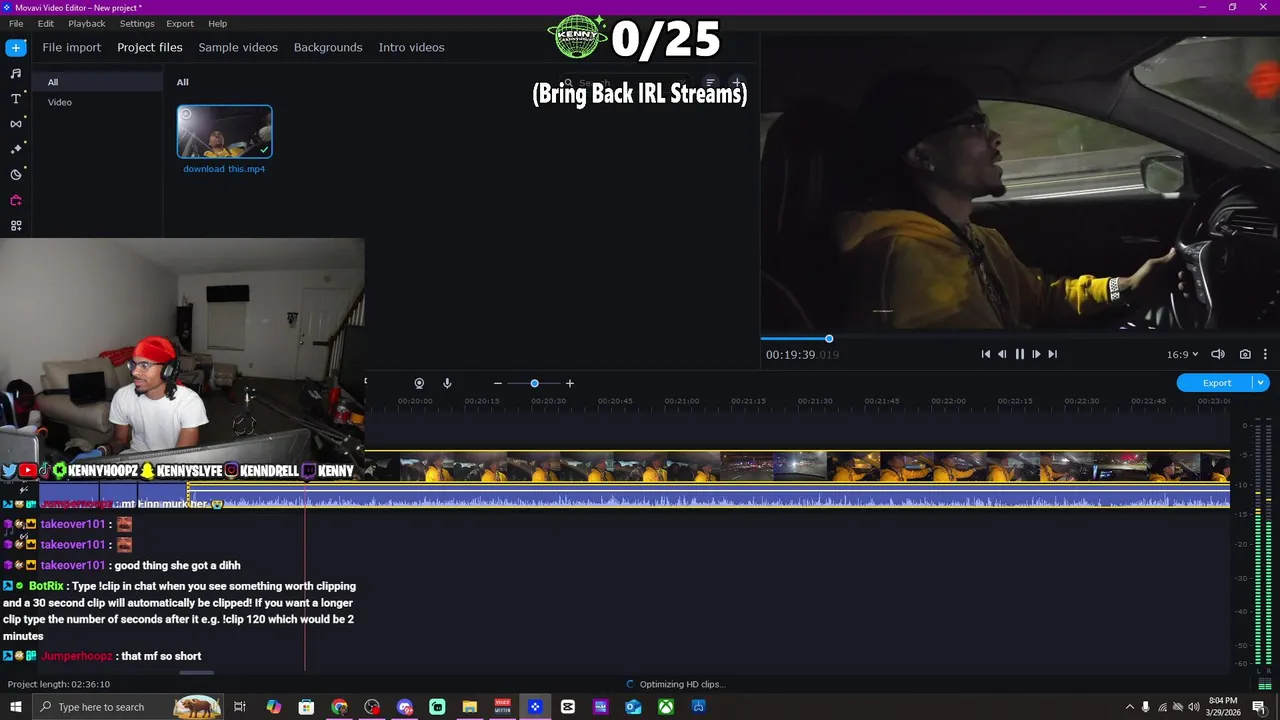Skip to previous clip in player
This screenshot has height=720, width=1280.
tap(986, 354)
